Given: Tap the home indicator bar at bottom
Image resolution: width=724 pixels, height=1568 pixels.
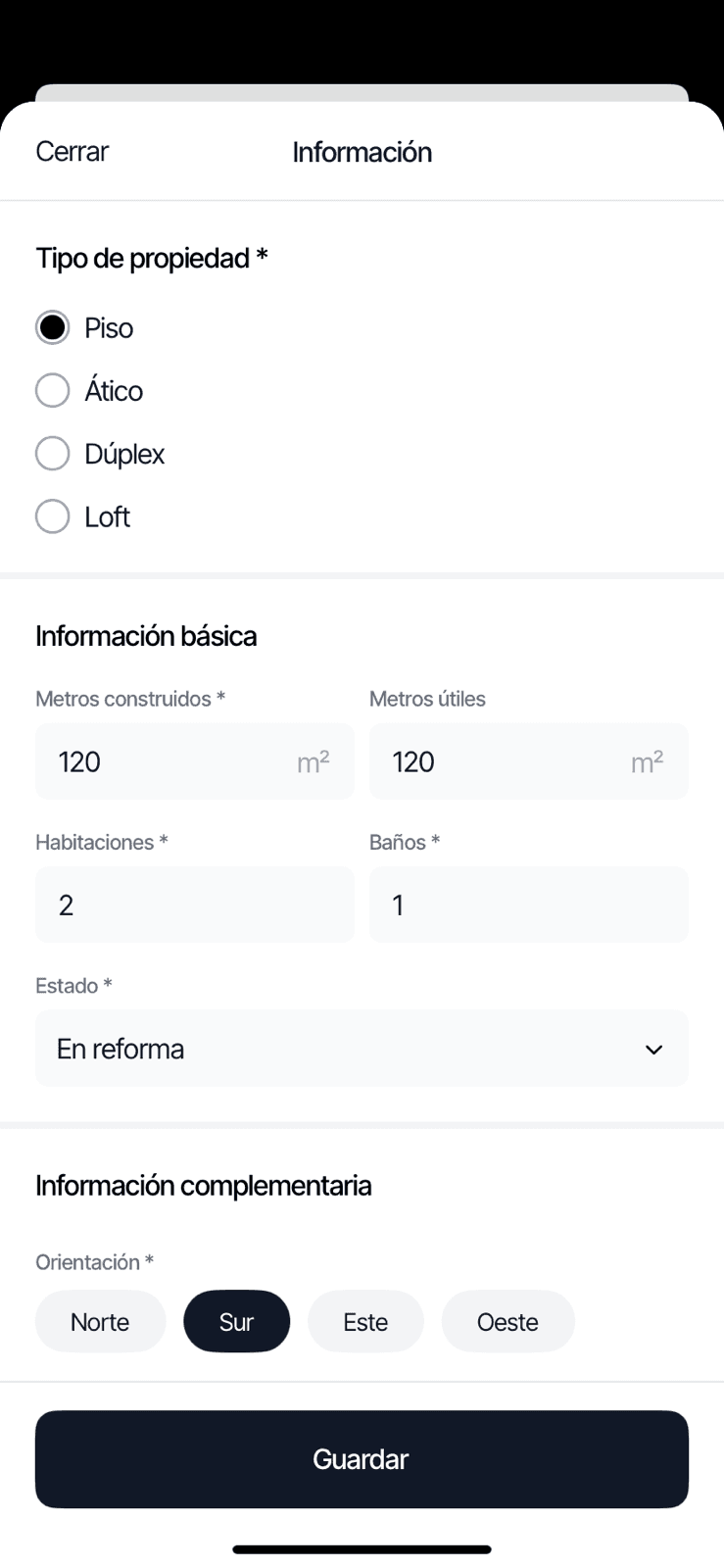Looking at the screenshot, I should [362, 1549].
